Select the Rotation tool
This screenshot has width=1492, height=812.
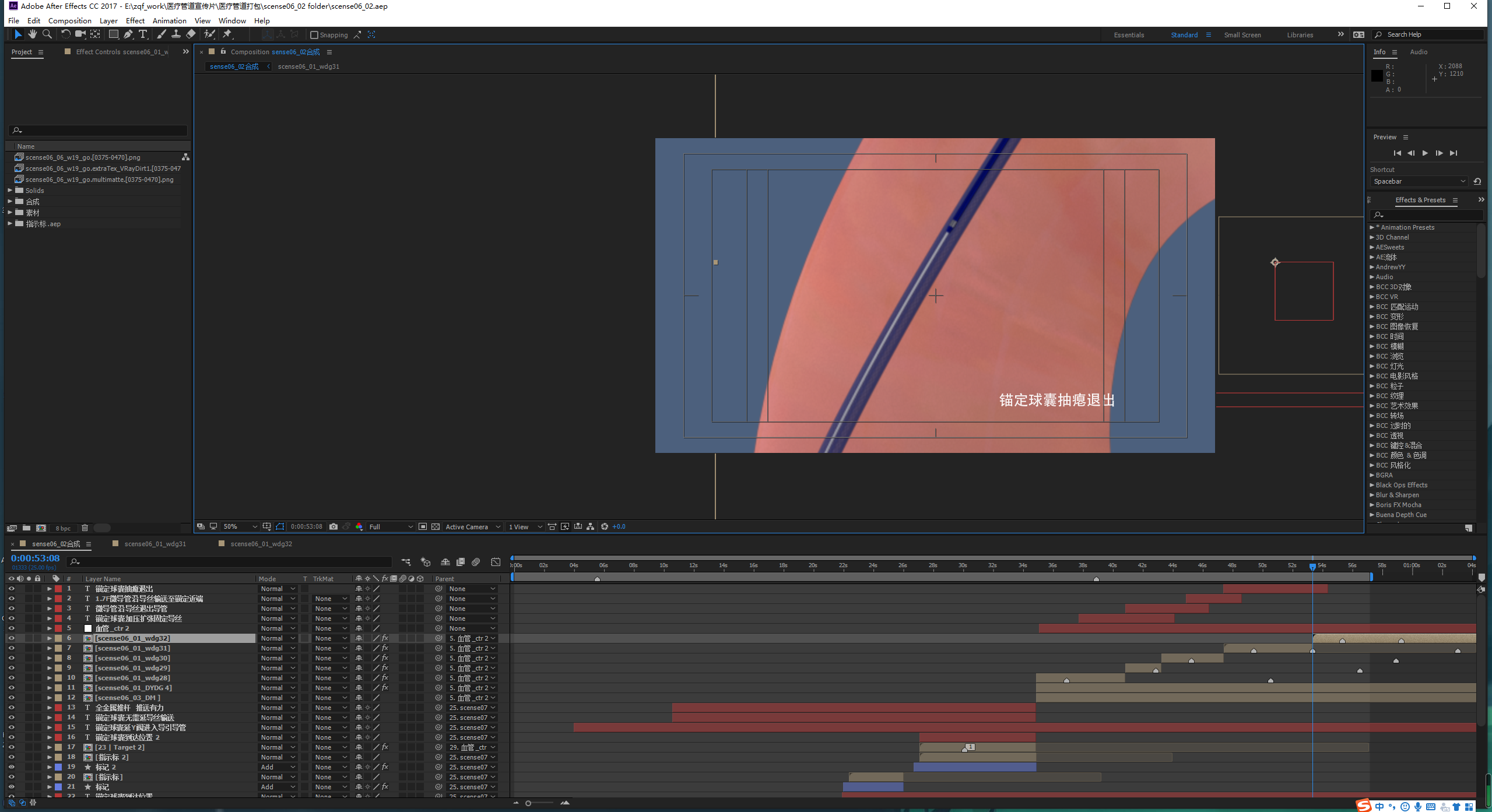(65, 35)
